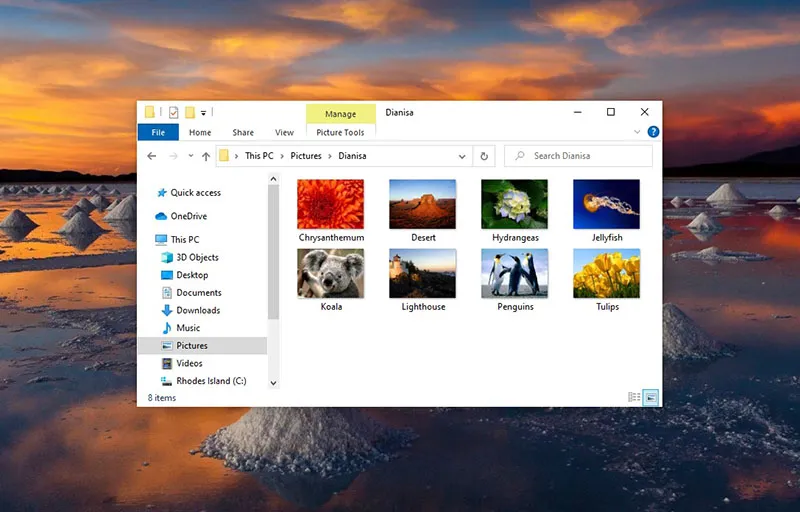Open the File menu
The width and height of the screenshot is (800, 512).
coord(158,132)
